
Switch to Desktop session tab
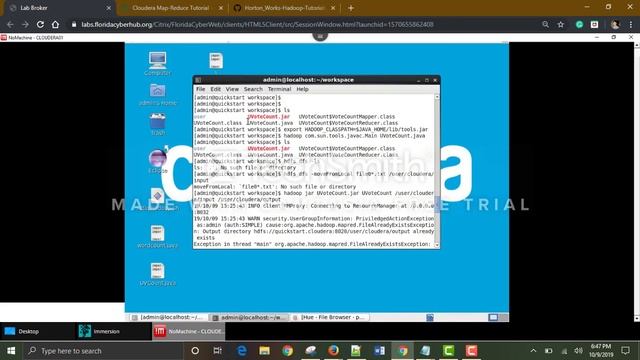[38, 331]
